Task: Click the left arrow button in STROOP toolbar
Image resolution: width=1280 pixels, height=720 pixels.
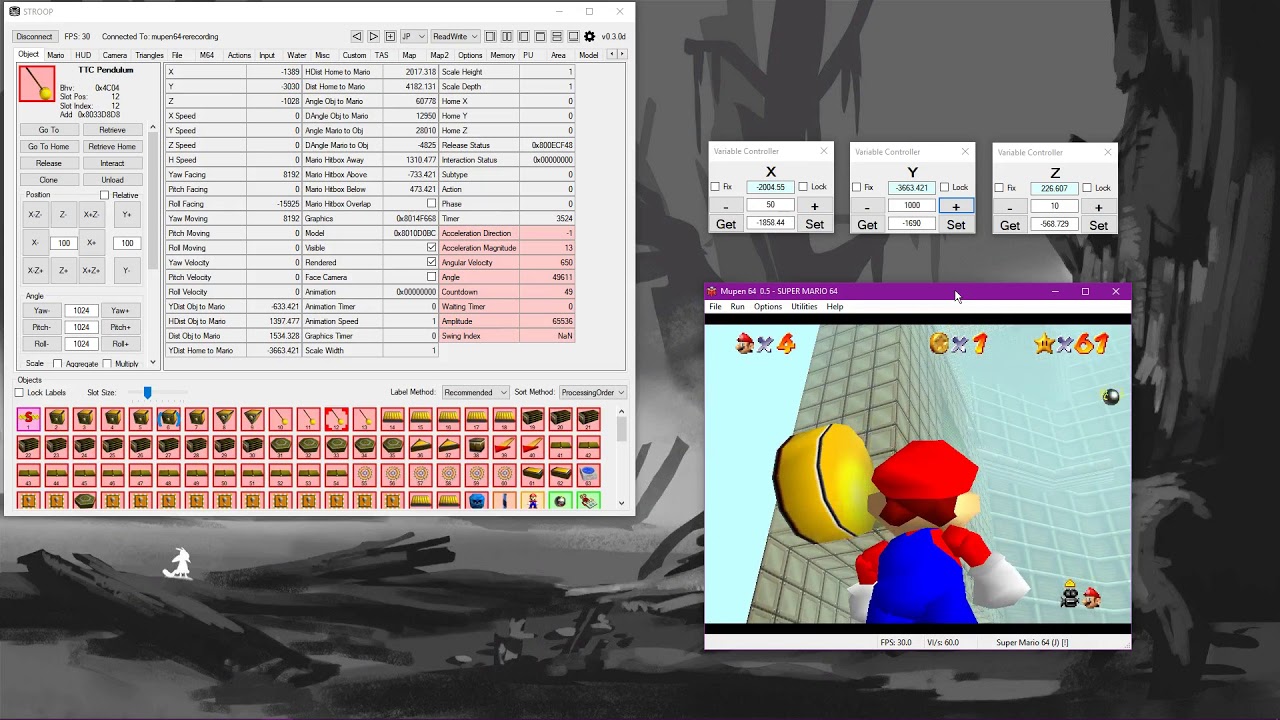Action: (357, 37)
